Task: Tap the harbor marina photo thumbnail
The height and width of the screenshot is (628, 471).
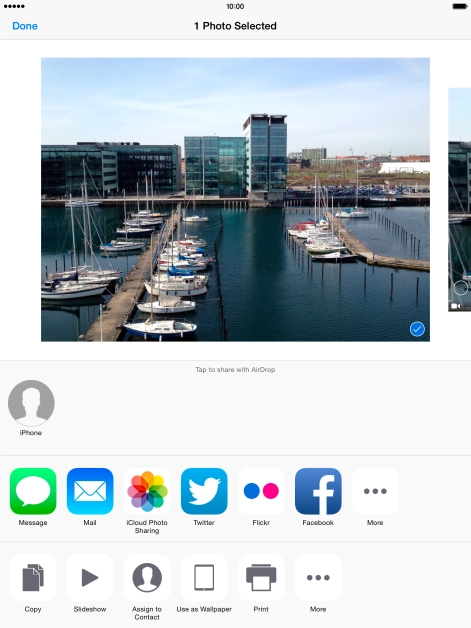Action: 236,199
